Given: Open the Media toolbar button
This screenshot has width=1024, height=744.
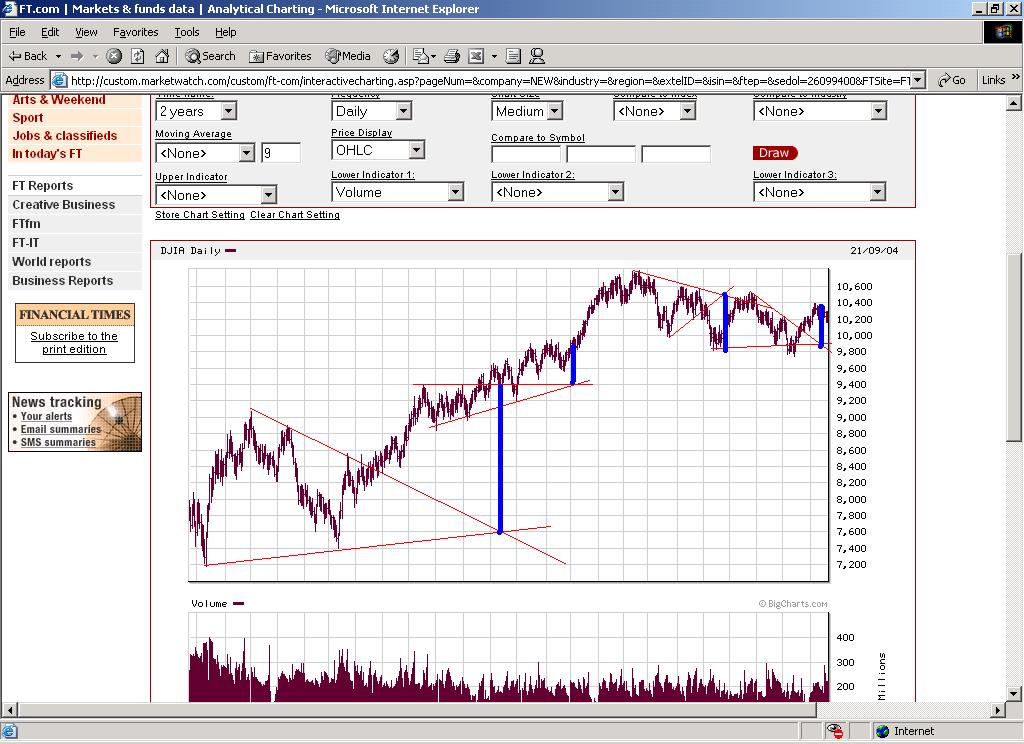Looking at the screenshot, I should pyautogui.click(x=348, y=56).
